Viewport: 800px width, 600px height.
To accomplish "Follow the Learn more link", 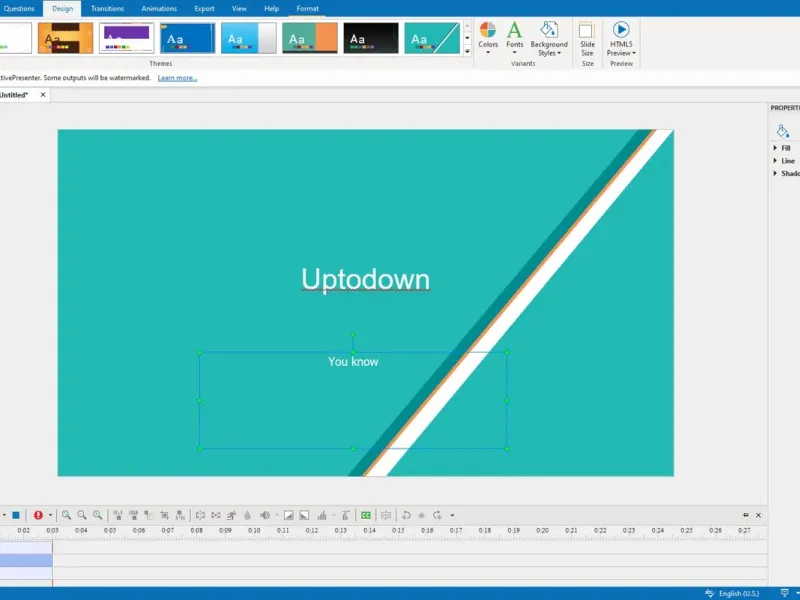I will (x=178, y=78).
